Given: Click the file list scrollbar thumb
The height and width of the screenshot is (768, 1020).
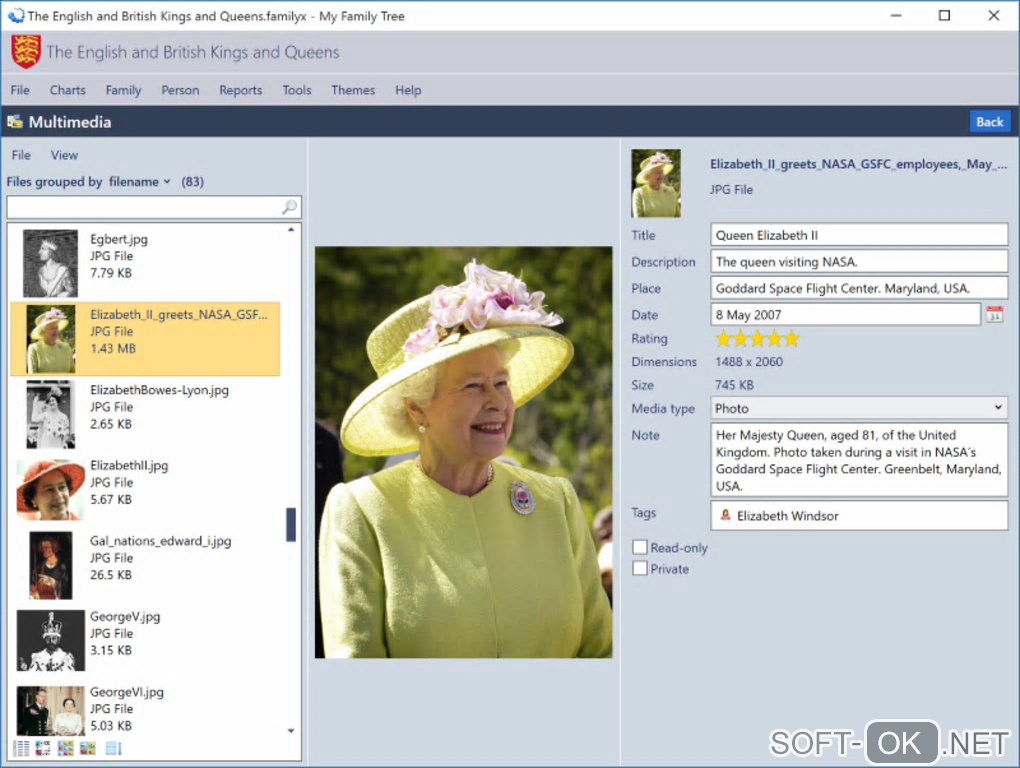Looking at the screenshot, I should [x=291, y=524].
